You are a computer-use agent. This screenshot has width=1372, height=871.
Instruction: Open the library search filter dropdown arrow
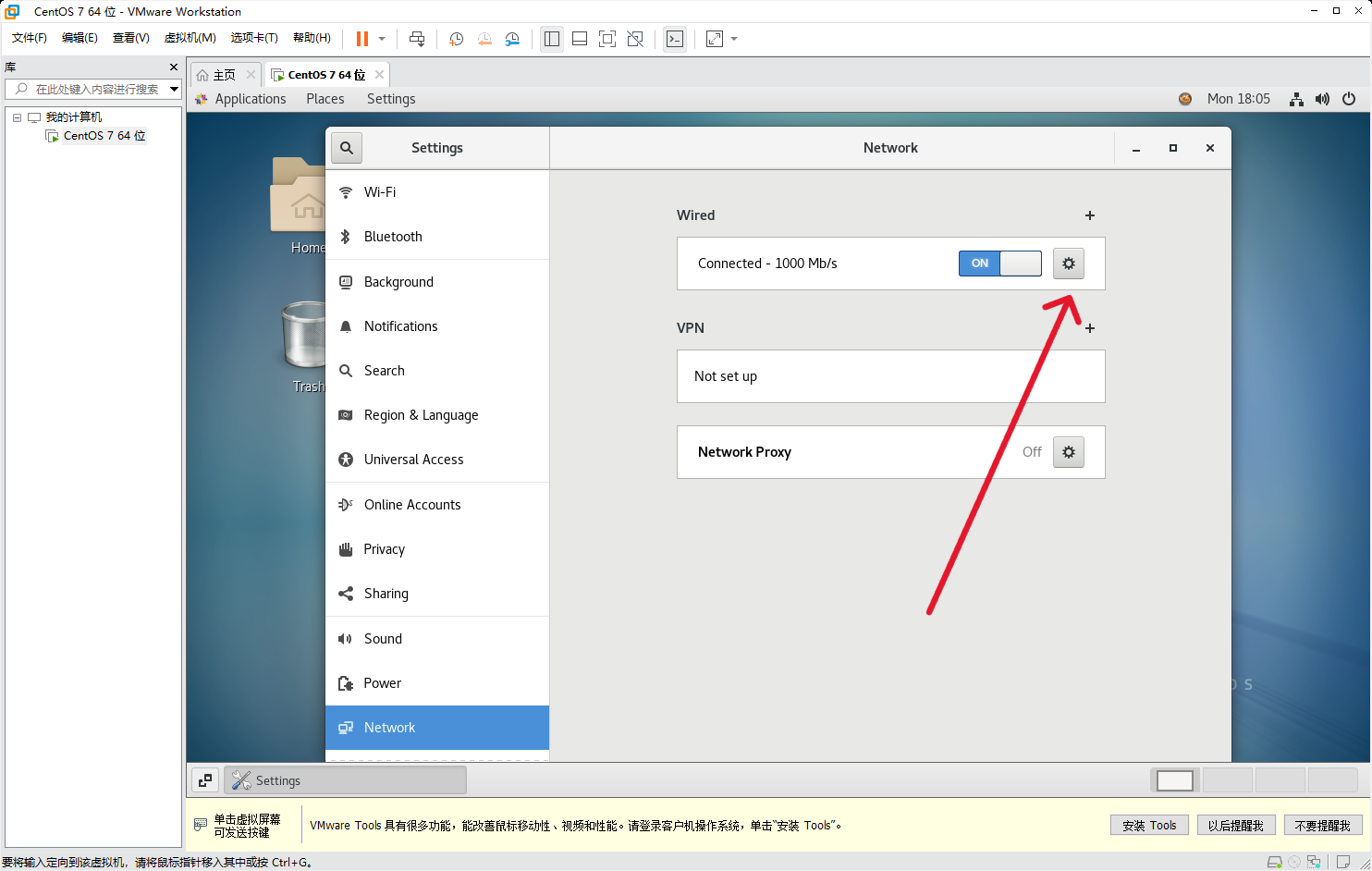click(174, 89)
